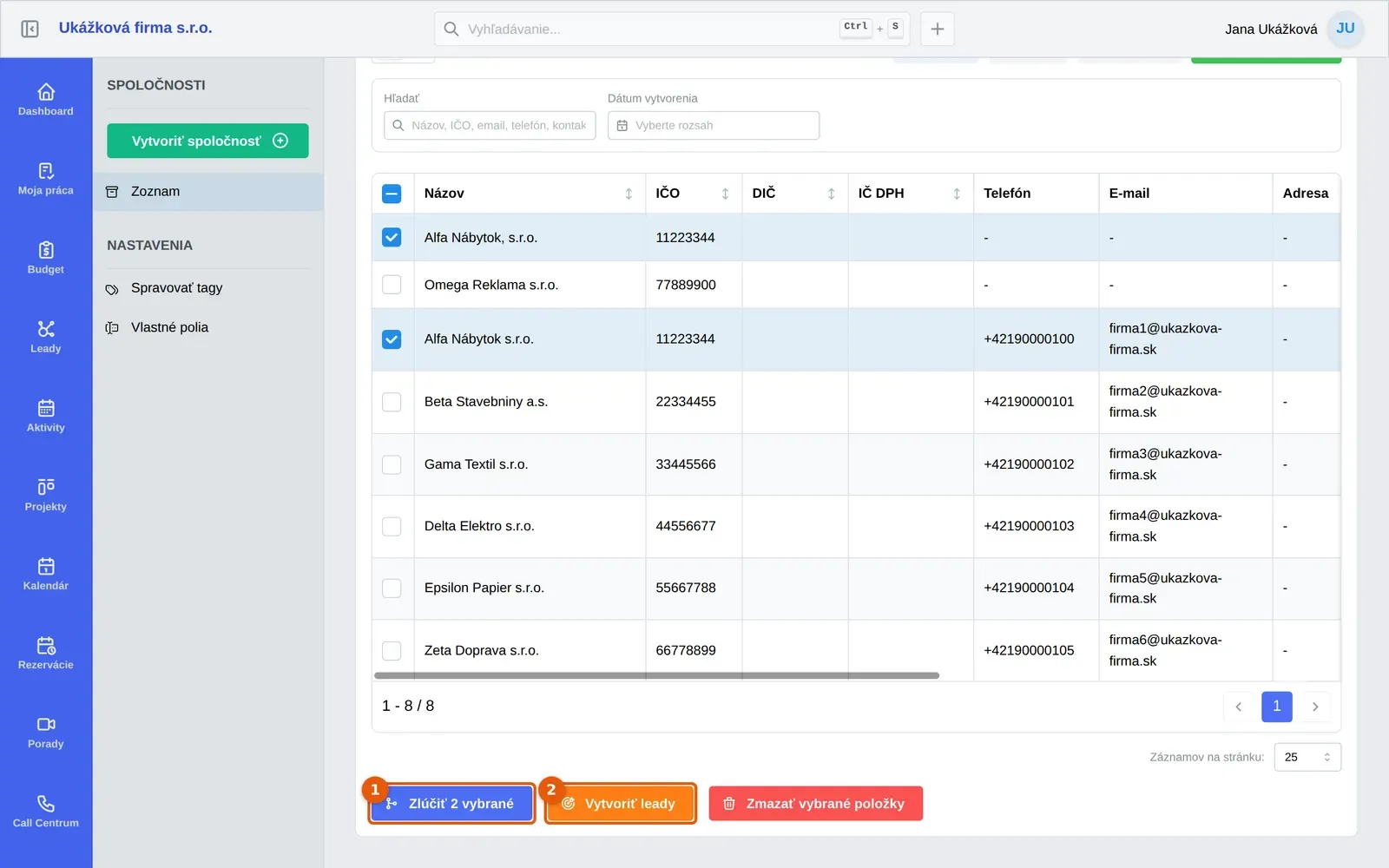
Task: Open Aktivity from the sidebar
Action: tap(46, 415)
